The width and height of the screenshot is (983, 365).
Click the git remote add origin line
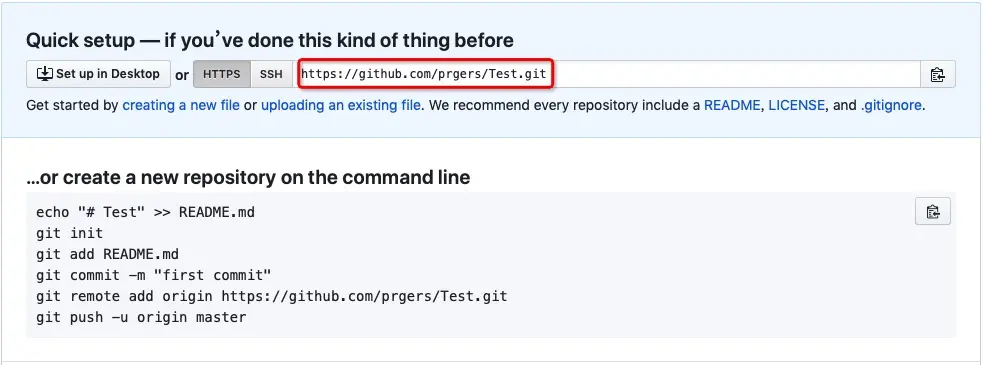[271, 296]
